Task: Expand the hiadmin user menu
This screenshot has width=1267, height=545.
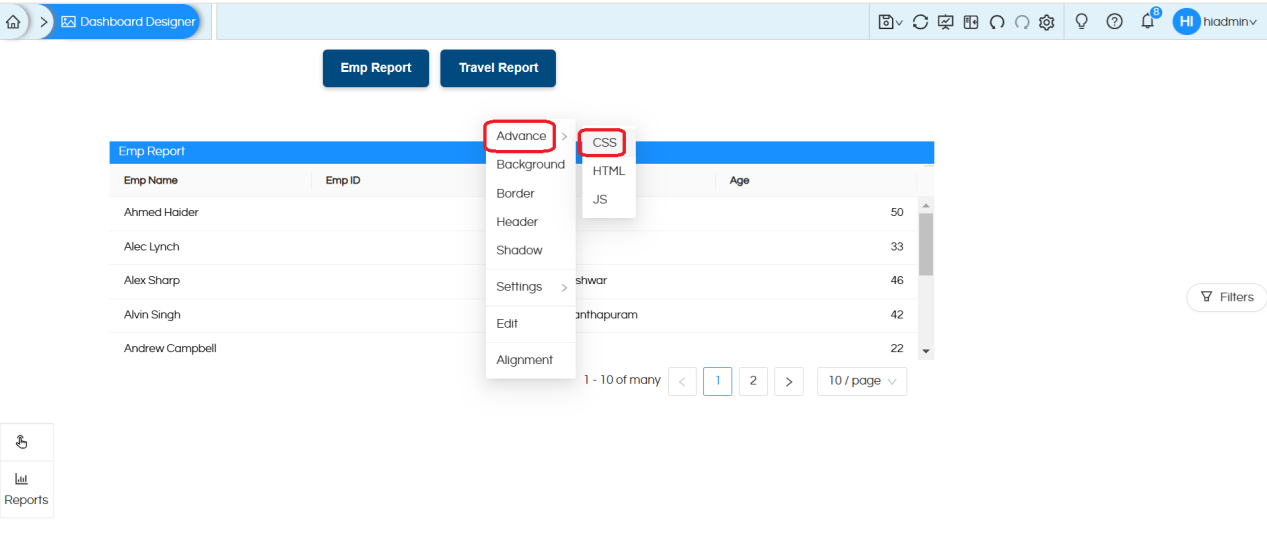Action: pyautogui.click(x=1230, y=22)
